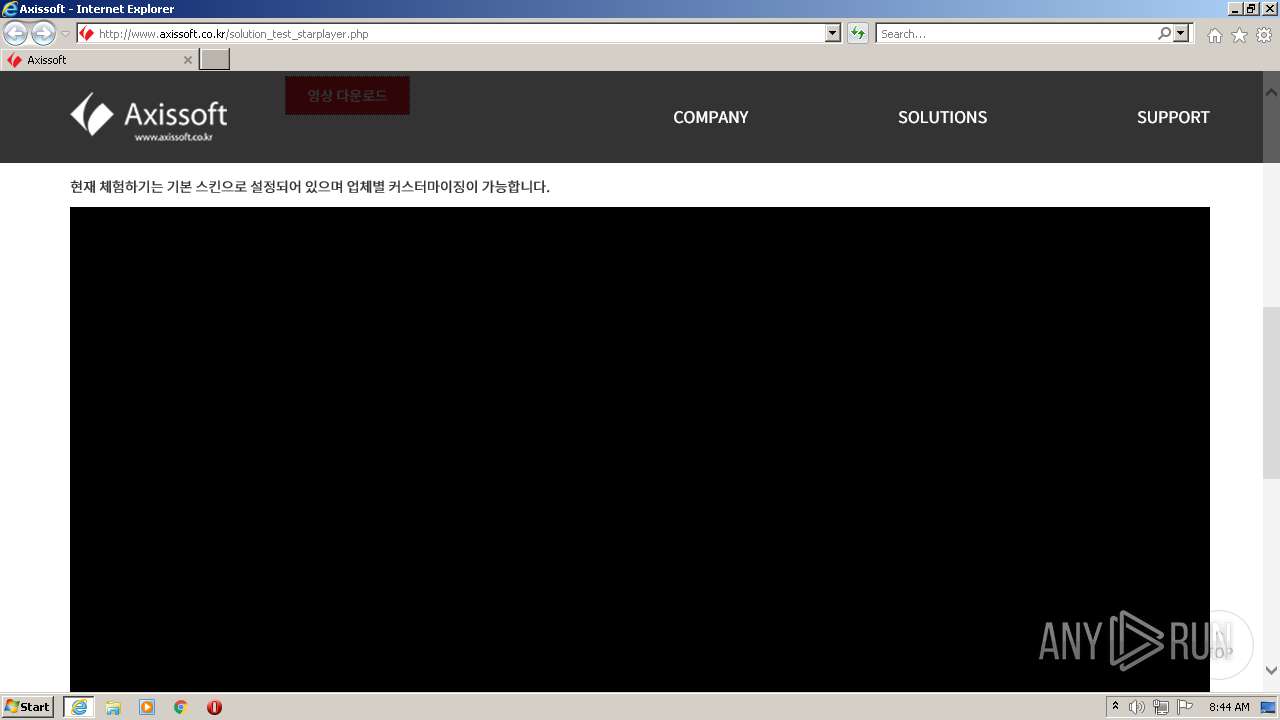Open Favorites star icon
The image size is (1280, 720).
click(x=1239, y=35)
